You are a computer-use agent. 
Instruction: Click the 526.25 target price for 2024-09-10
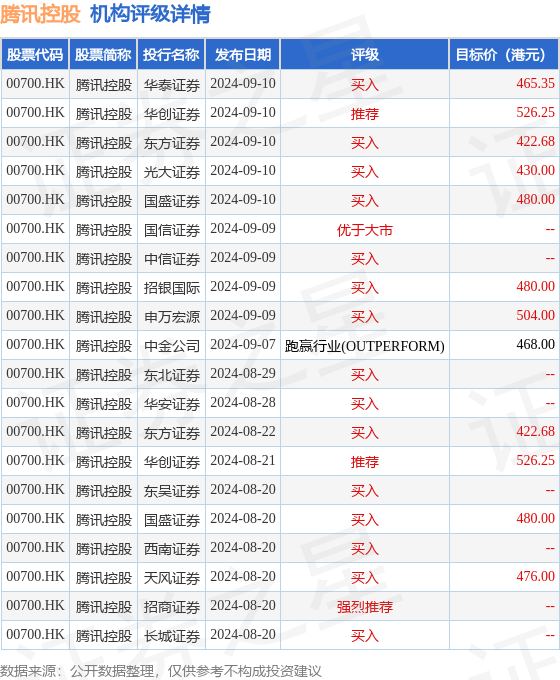pyautogui.click(x=535, y=113)
